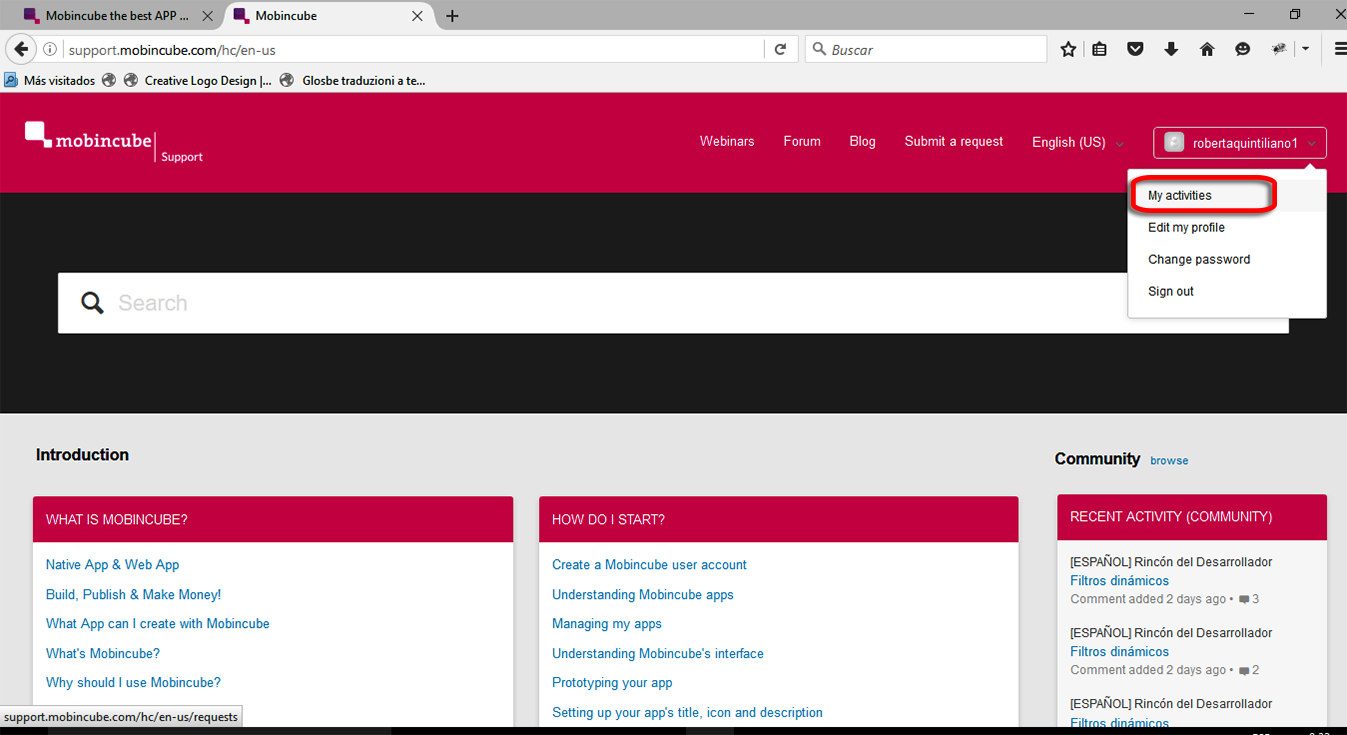Image resolution: width=1347 pixels, height=735 pixels.
Task: Click the Community browse link
Action: point(1169,461)
